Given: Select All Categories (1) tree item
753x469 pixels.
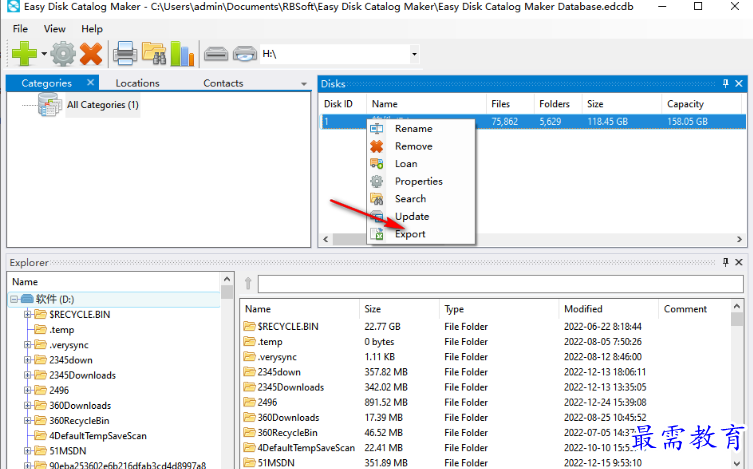Looking at the screenshot, I should [x=103, y=105].
